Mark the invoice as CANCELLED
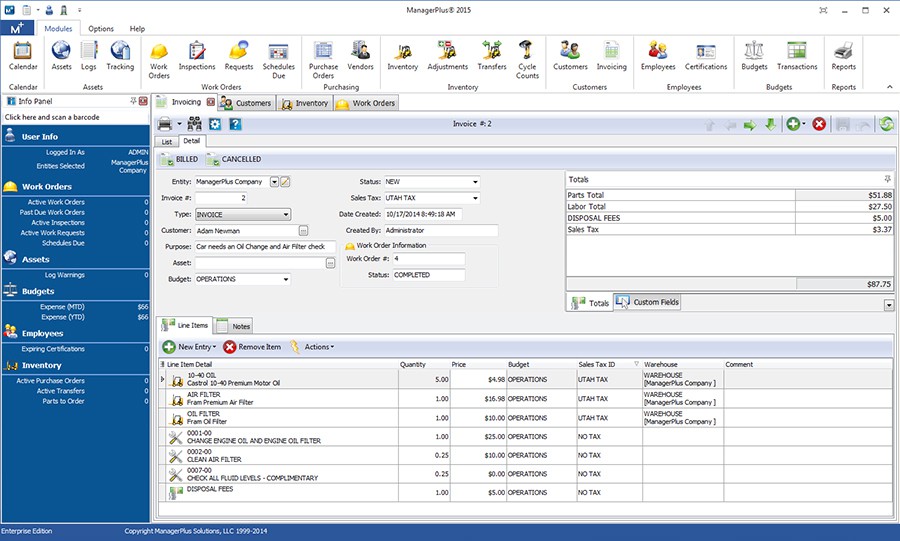 (233, 159)
